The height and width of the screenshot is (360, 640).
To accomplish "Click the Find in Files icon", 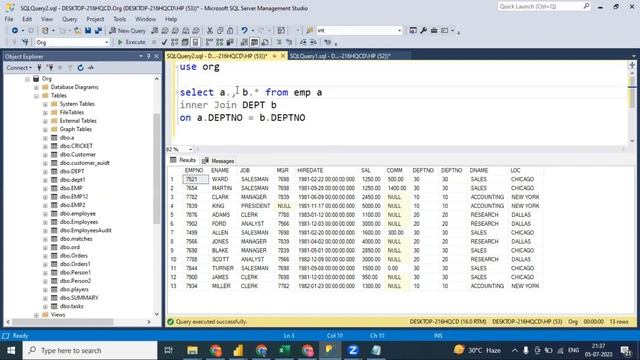I will (309, 31).
